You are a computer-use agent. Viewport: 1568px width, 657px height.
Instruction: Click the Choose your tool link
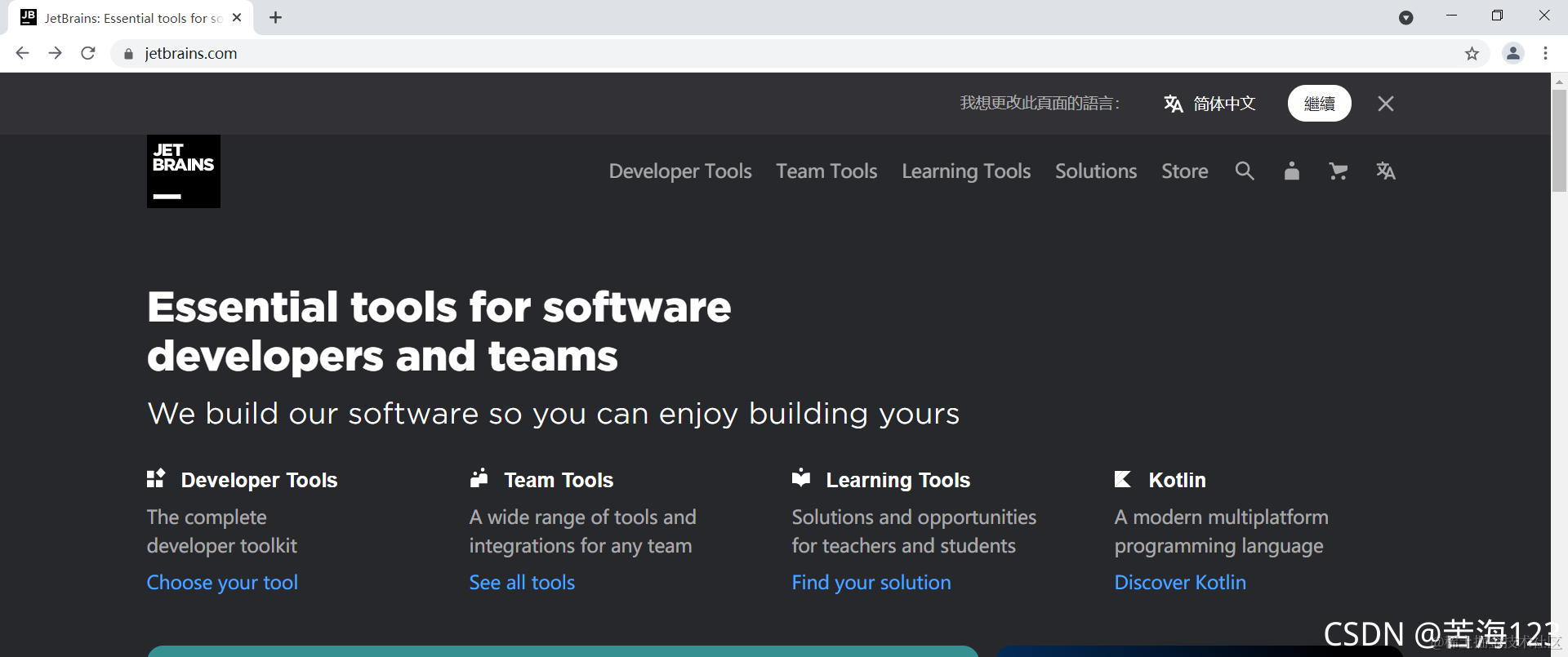[x=222, y=583]
